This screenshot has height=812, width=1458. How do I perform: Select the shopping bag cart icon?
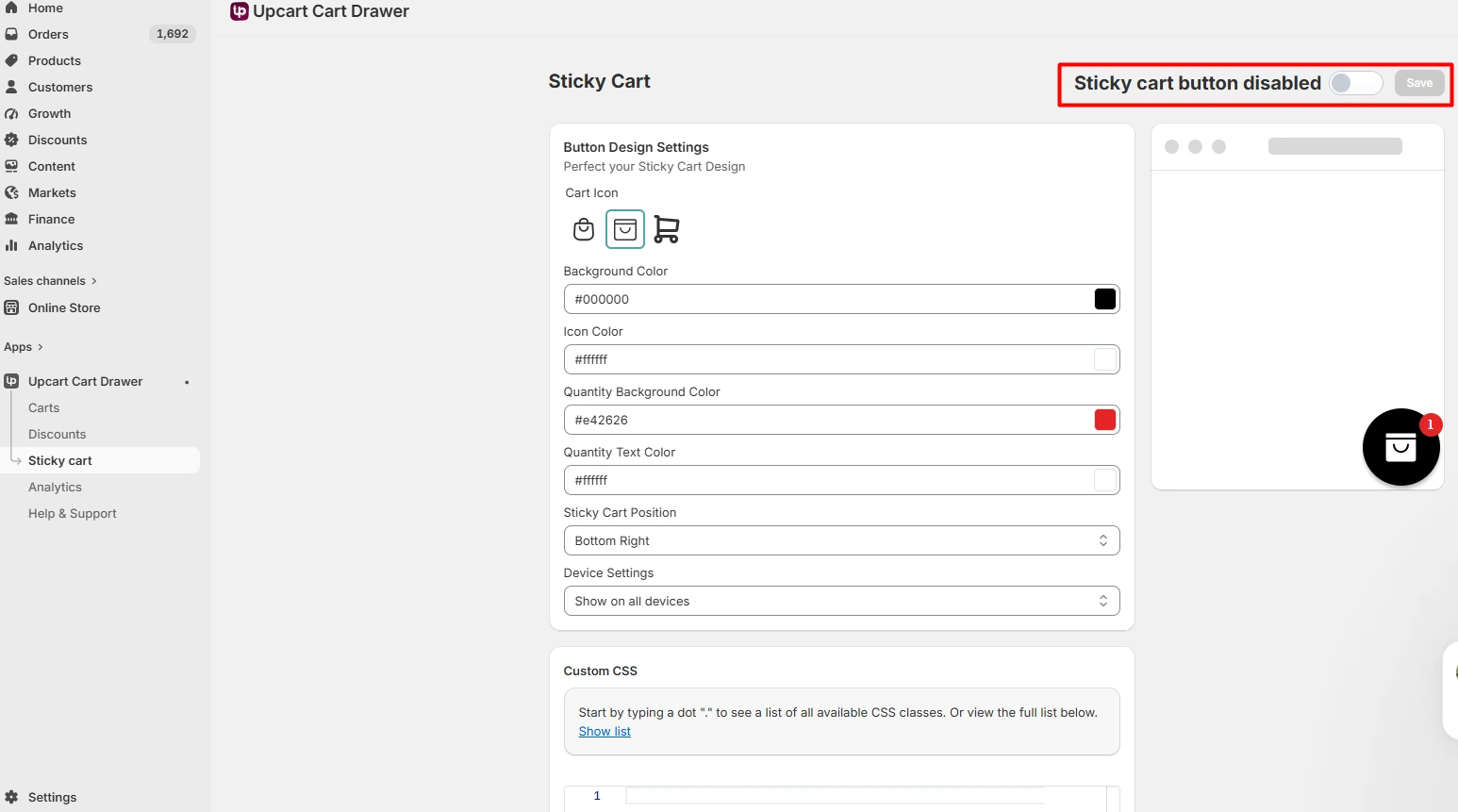coord(584,229)
